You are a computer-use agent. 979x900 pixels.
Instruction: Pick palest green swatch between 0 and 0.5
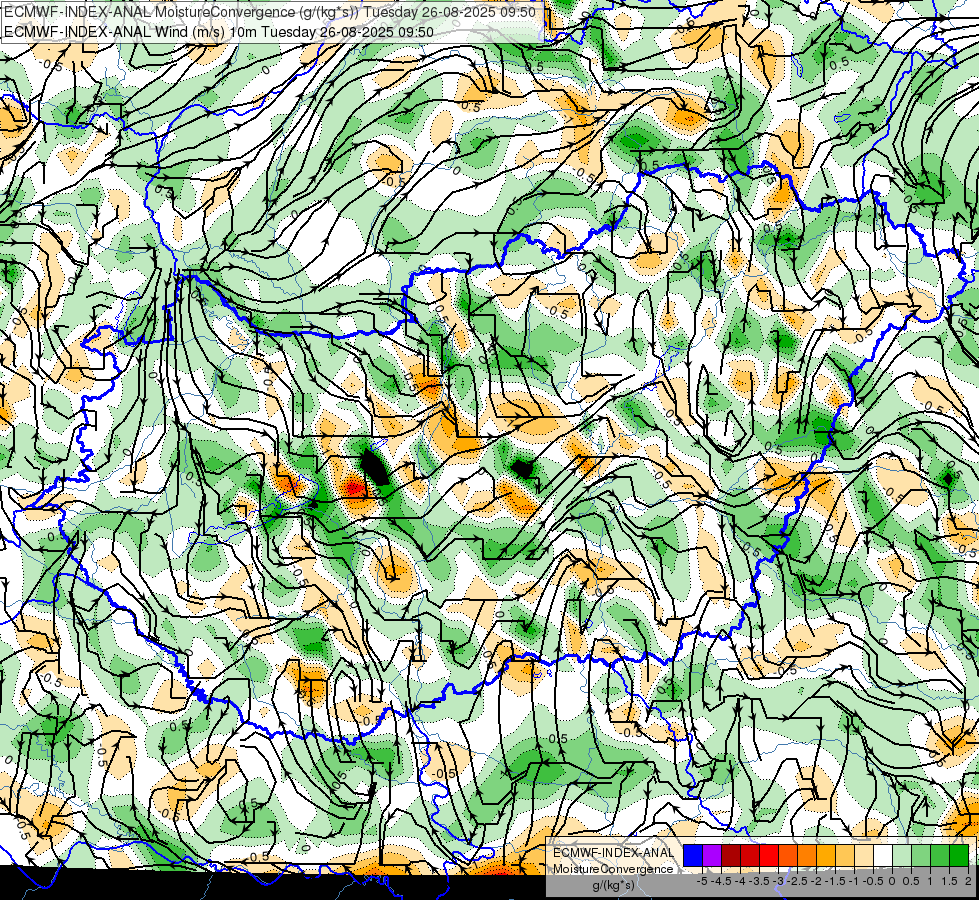pyautogui.click(x=902, y=856)
